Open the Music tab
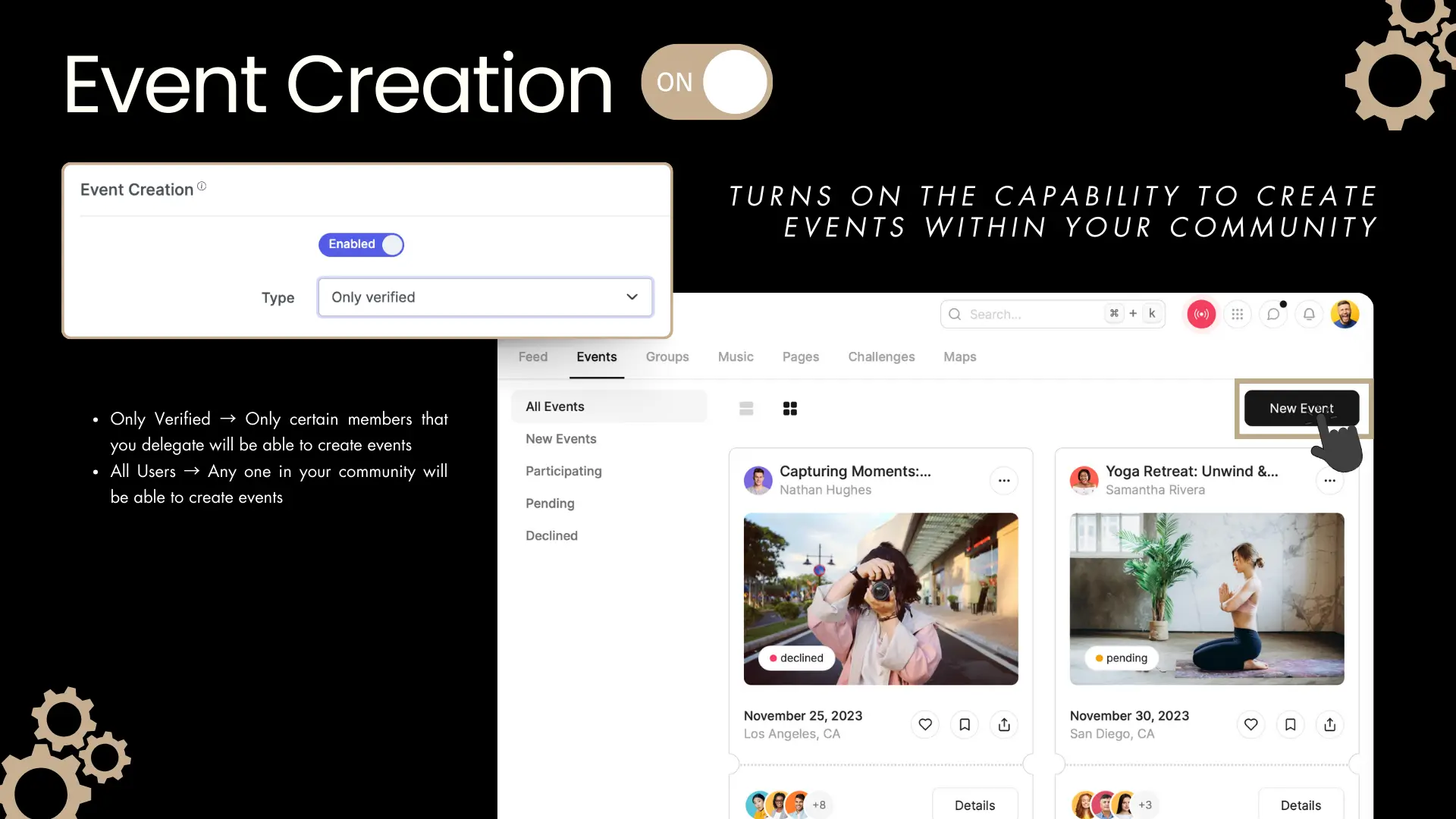Viewport: 1456px width, 819px height. click(x=736, y=356)
